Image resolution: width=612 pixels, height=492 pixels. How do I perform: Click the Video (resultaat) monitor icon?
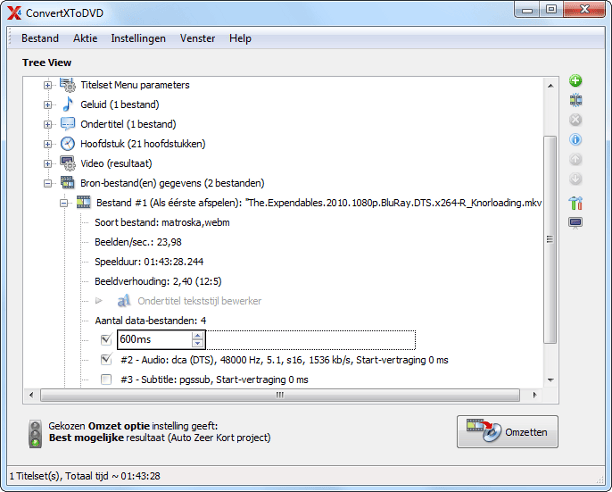(x=68, y=163)
